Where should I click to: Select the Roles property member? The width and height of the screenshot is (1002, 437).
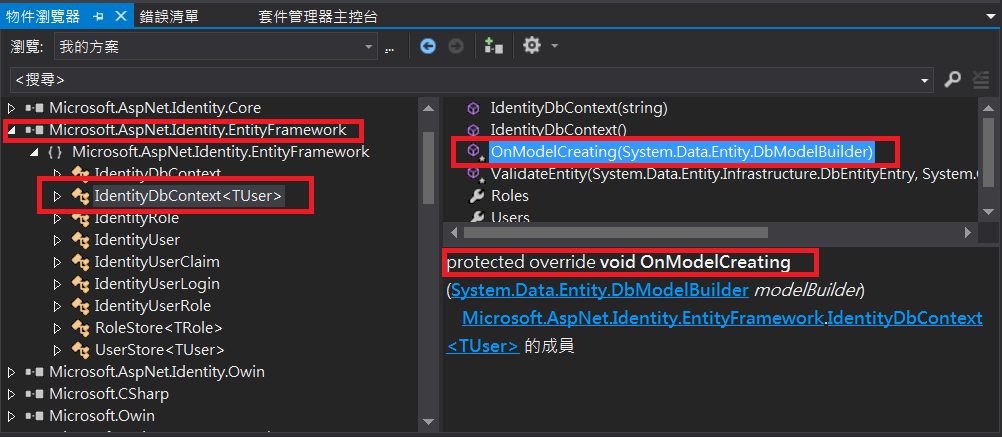509,196
